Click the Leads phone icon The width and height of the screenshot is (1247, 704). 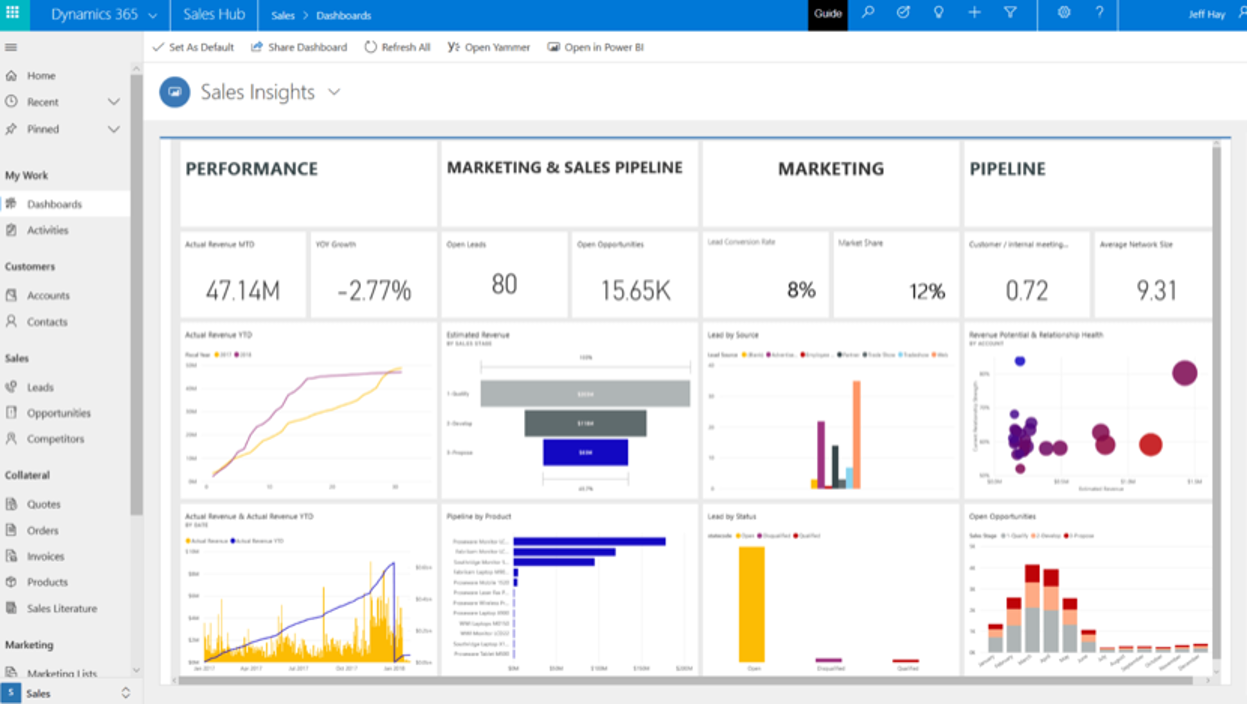pyautogui.click(x=11, y=387)
